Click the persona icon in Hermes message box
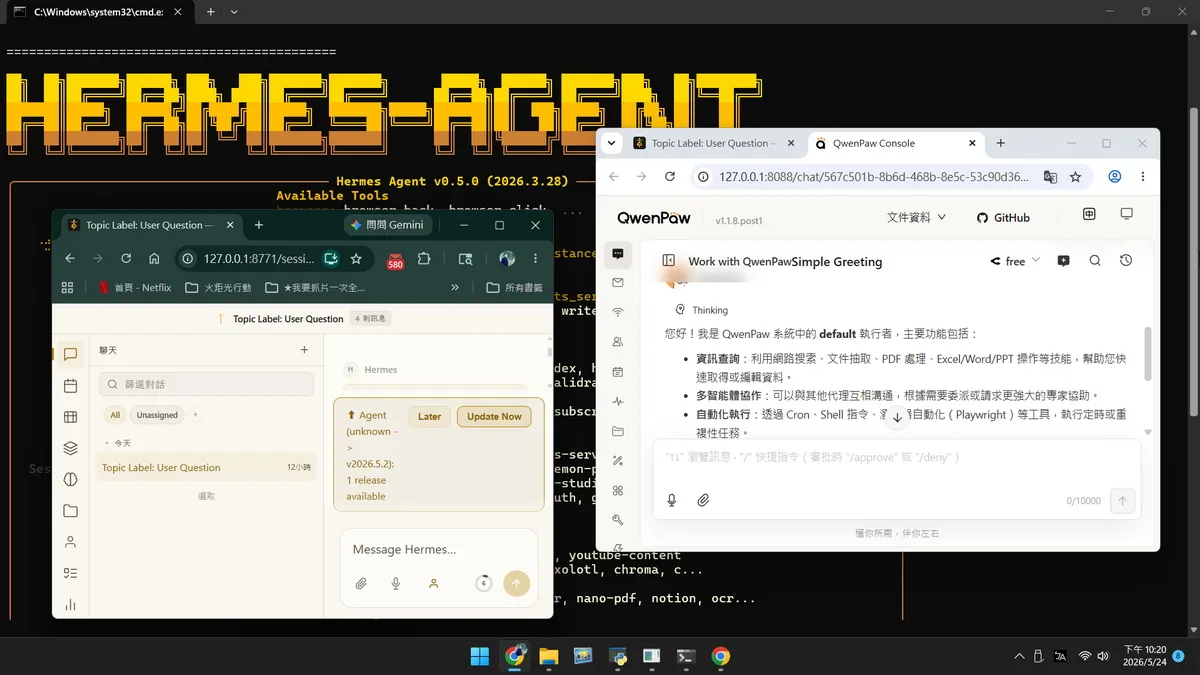The height and width of the screenshot is (675, 1200). click(x=433, y=583)
